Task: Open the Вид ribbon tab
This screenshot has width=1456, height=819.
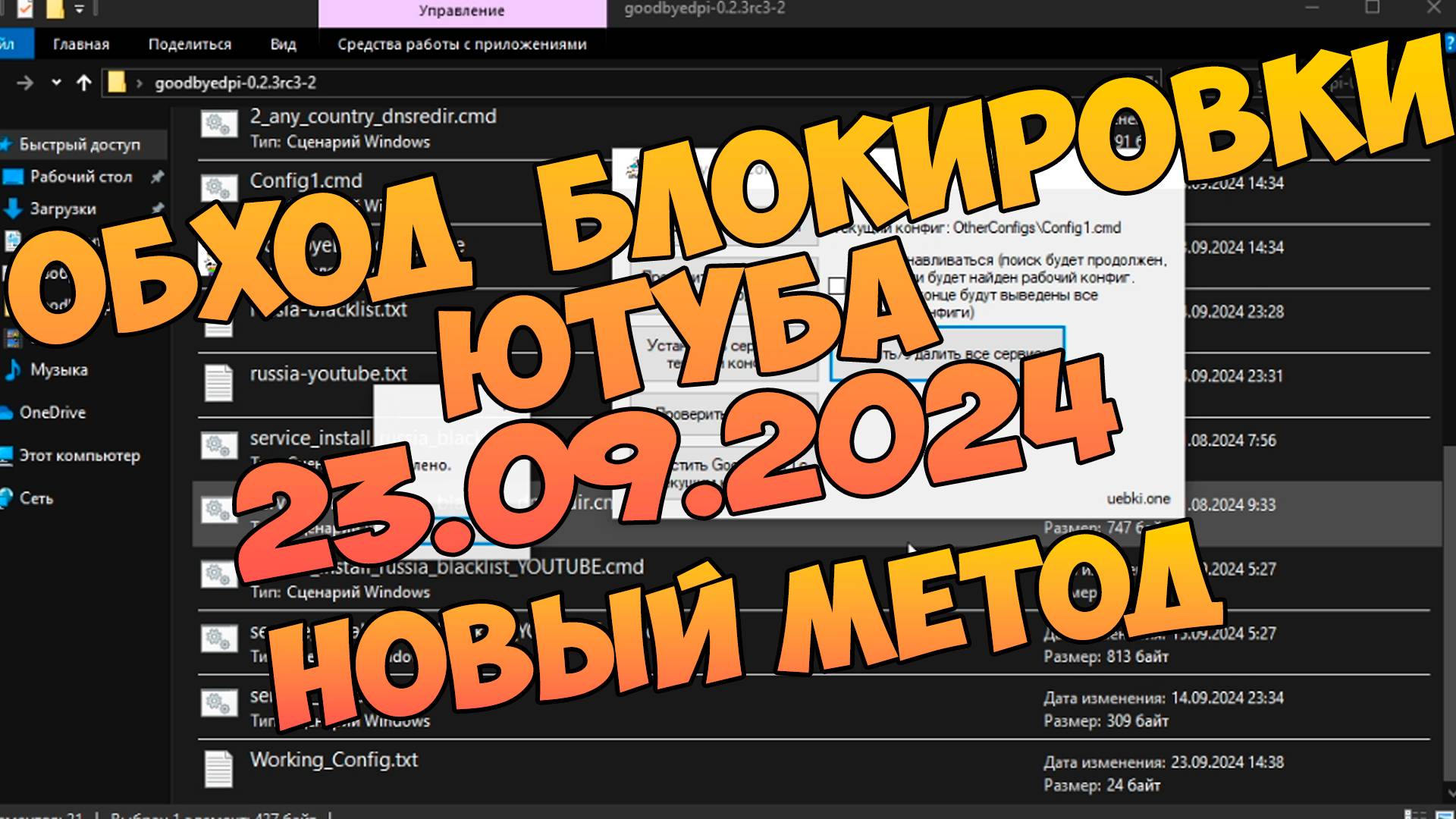Action: click(283, 44)
